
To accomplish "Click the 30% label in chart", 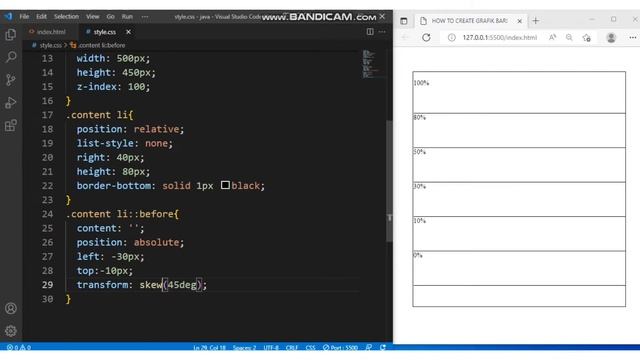I will click(x=420, y=186).
